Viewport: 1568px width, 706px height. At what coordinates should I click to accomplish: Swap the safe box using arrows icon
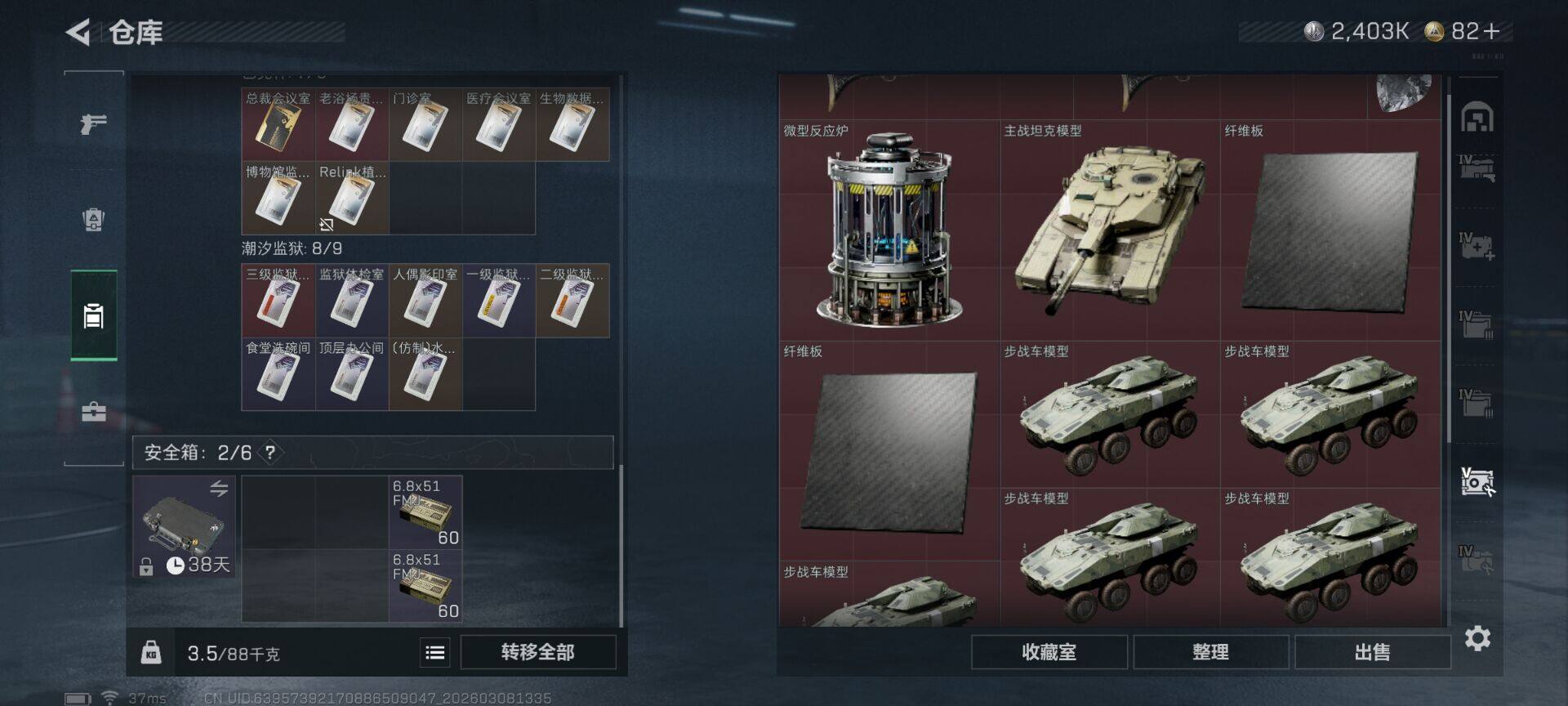(x=219, y=489)
